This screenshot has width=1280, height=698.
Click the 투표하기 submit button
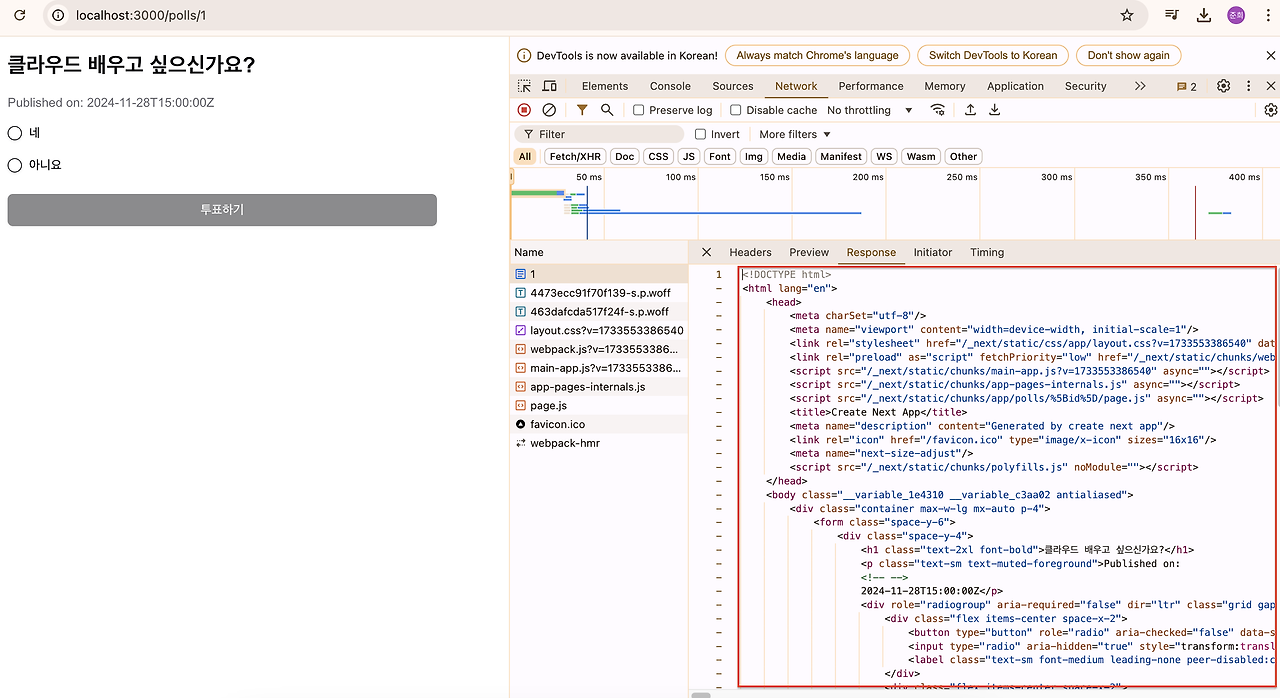point(222,210)
